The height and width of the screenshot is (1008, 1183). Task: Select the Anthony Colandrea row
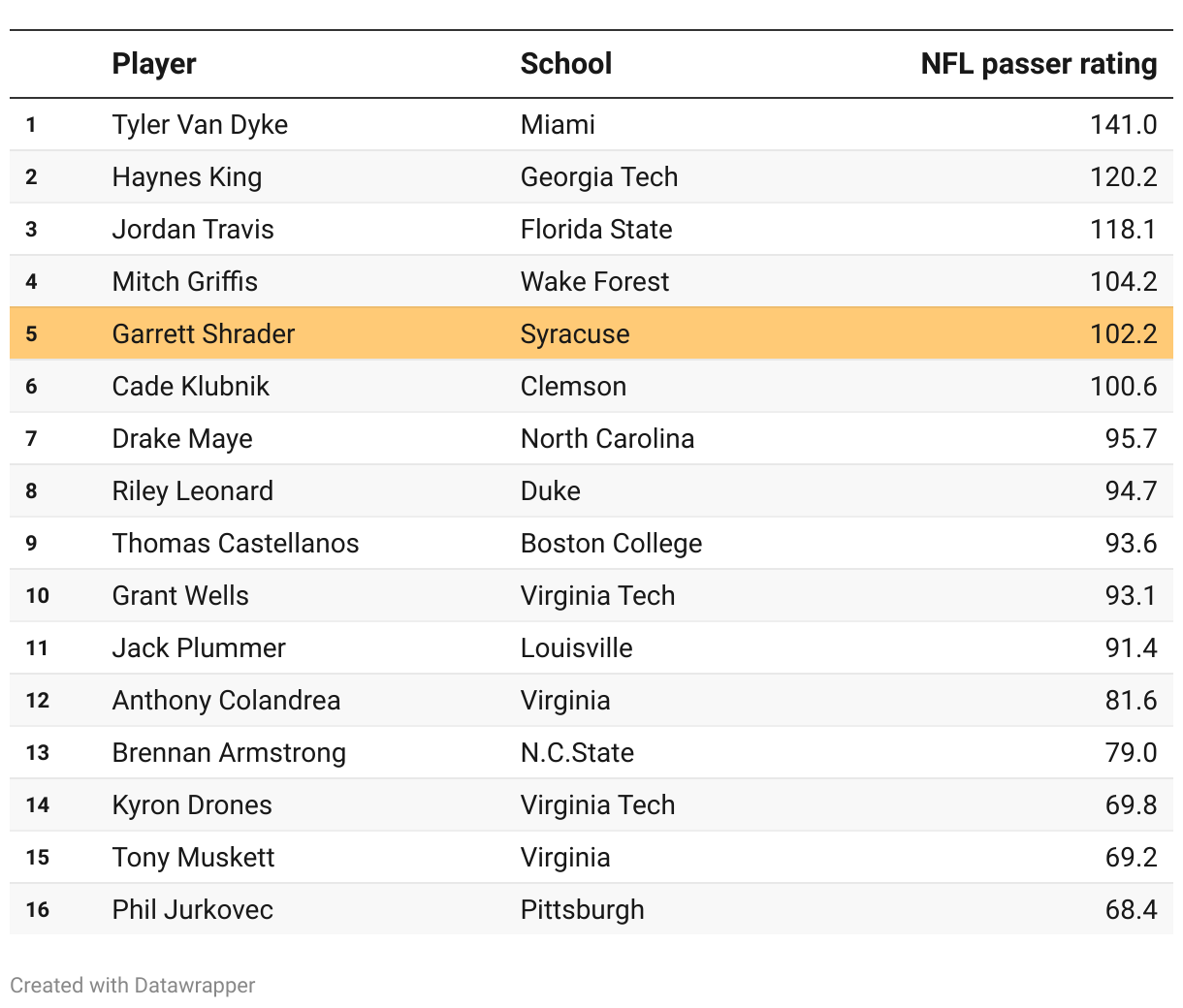(226, 701)
